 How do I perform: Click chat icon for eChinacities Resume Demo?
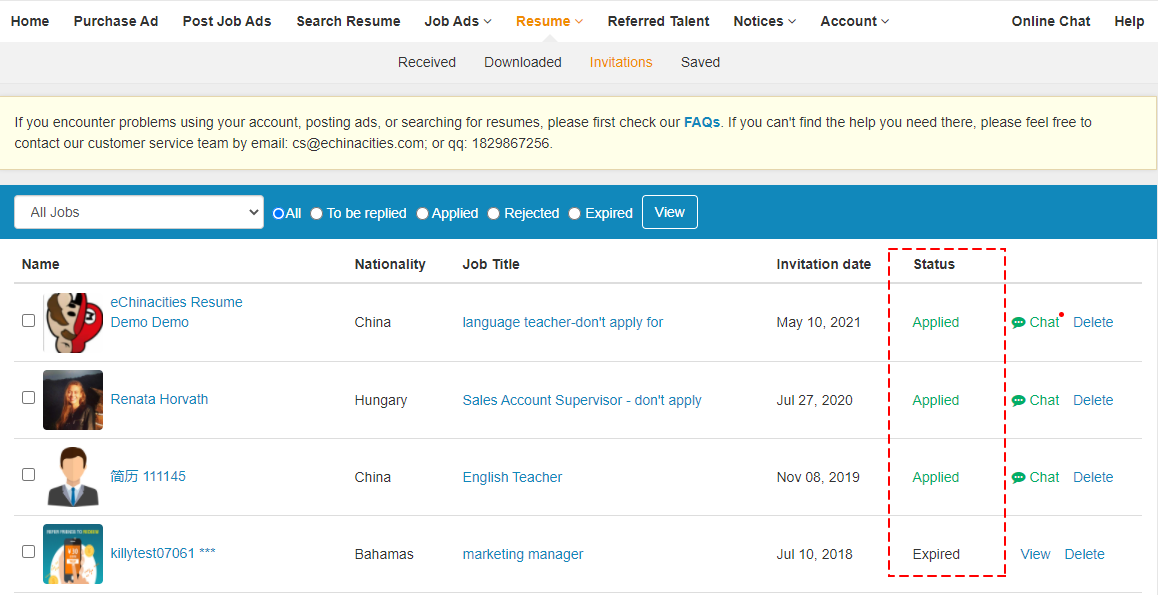(1019, 323)
